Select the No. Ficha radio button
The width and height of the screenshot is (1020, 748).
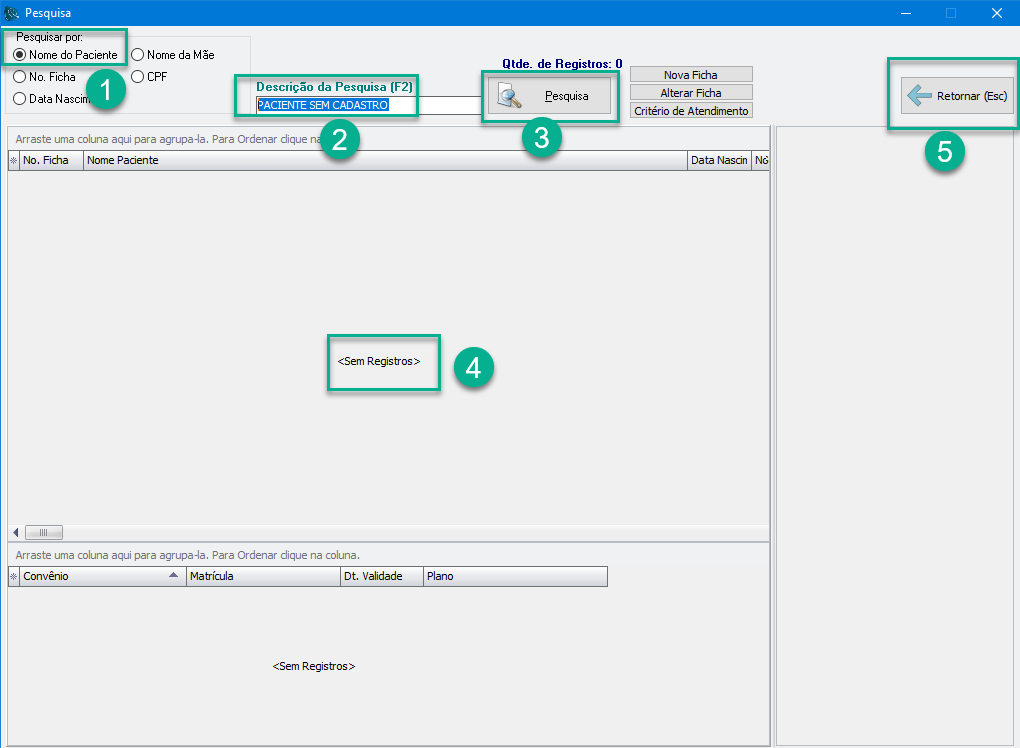click(20, 77)
